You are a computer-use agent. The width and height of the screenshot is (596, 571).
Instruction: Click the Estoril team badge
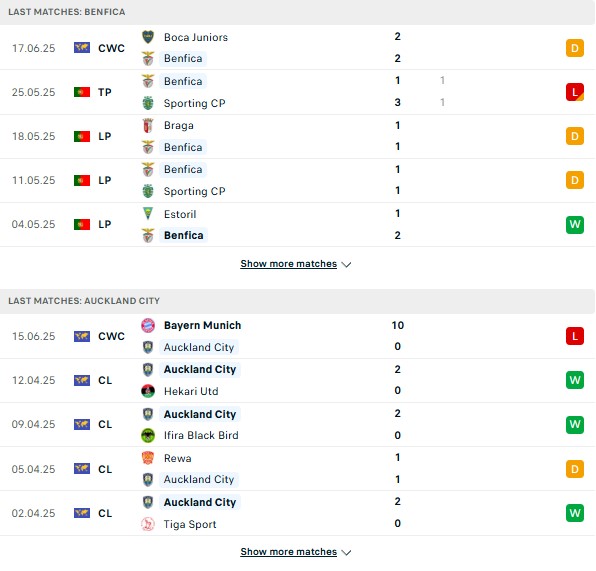(x=148, y=214)
